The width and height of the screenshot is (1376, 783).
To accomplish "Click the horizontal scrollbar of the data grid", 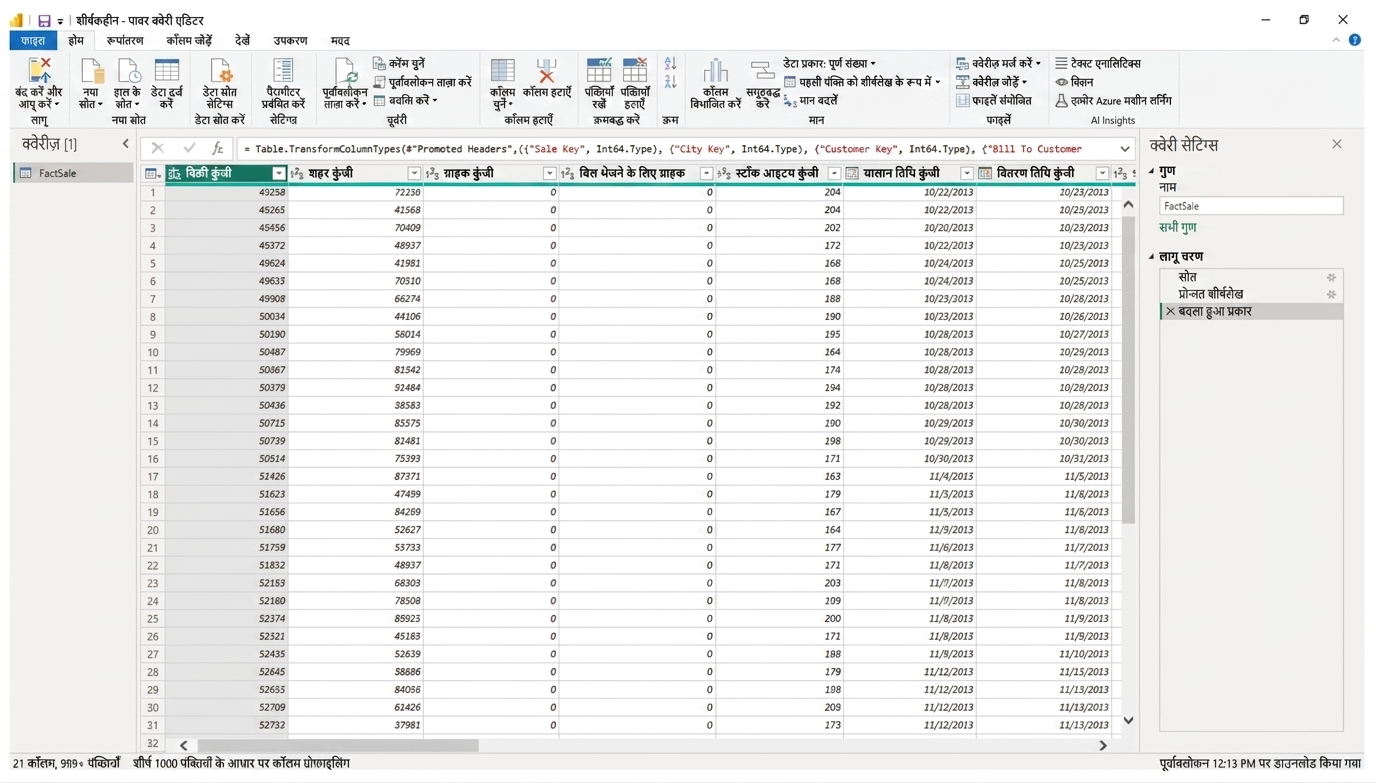I will tap(338, 745).
